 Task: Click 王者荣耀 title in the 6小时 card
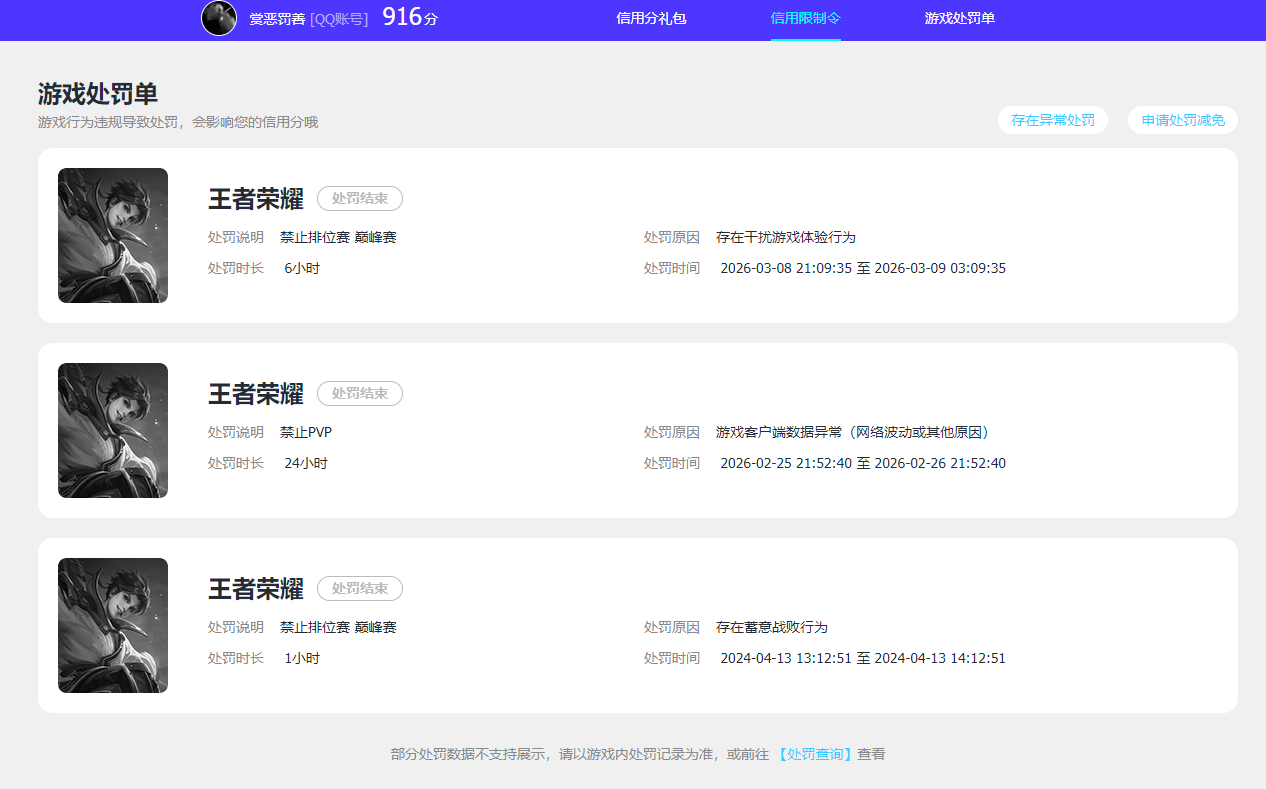255,198
